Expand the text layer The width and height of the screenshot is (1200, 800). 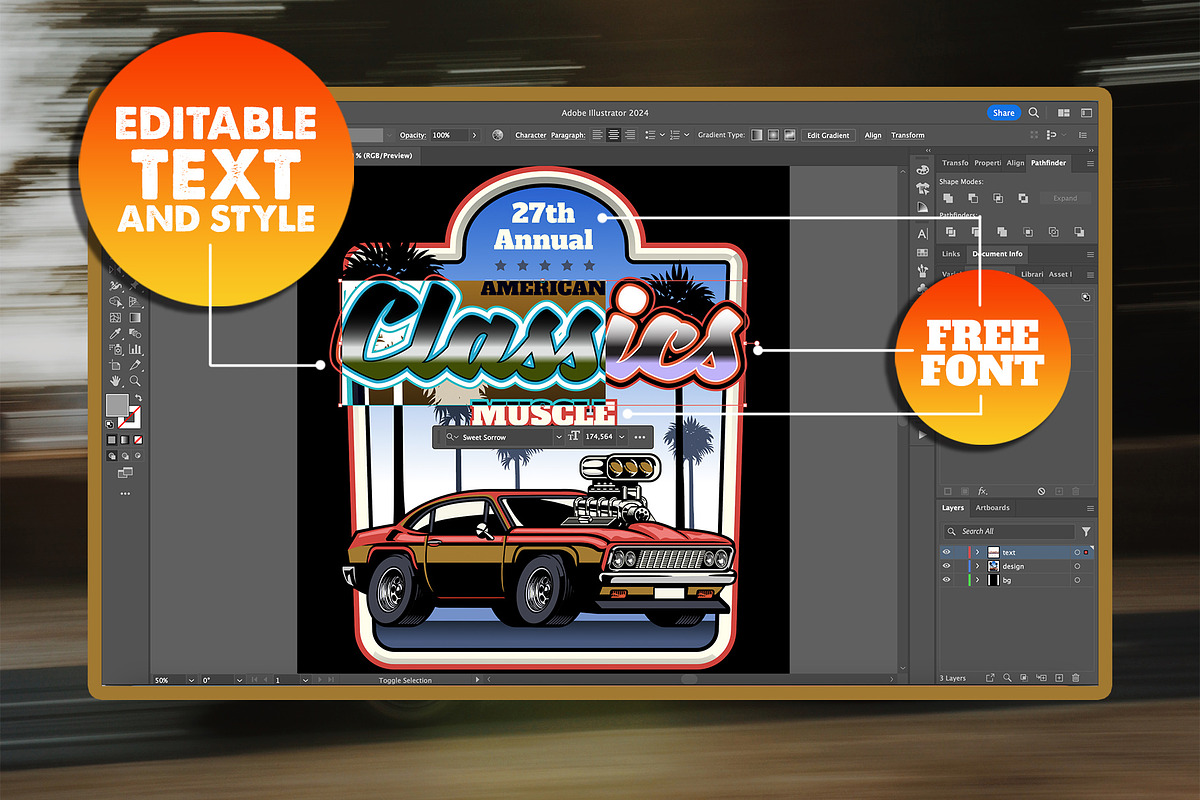tap(978, 552)
